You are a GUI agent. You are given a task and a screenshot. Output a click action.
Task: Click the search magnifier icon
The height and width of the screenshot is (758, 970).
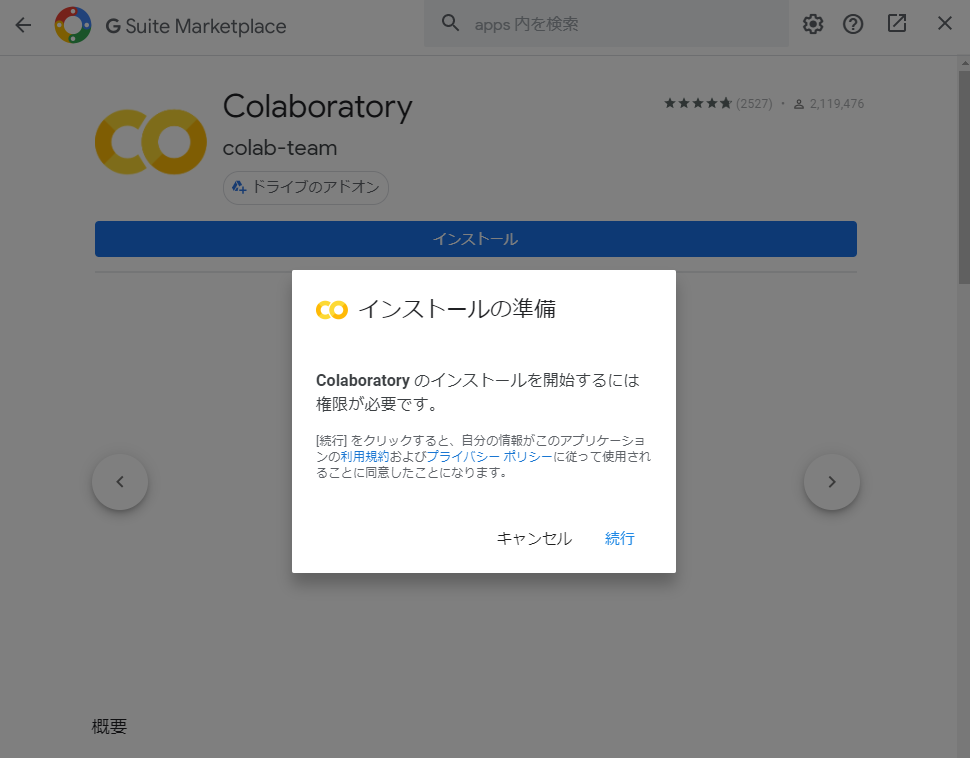coord(450,22)
